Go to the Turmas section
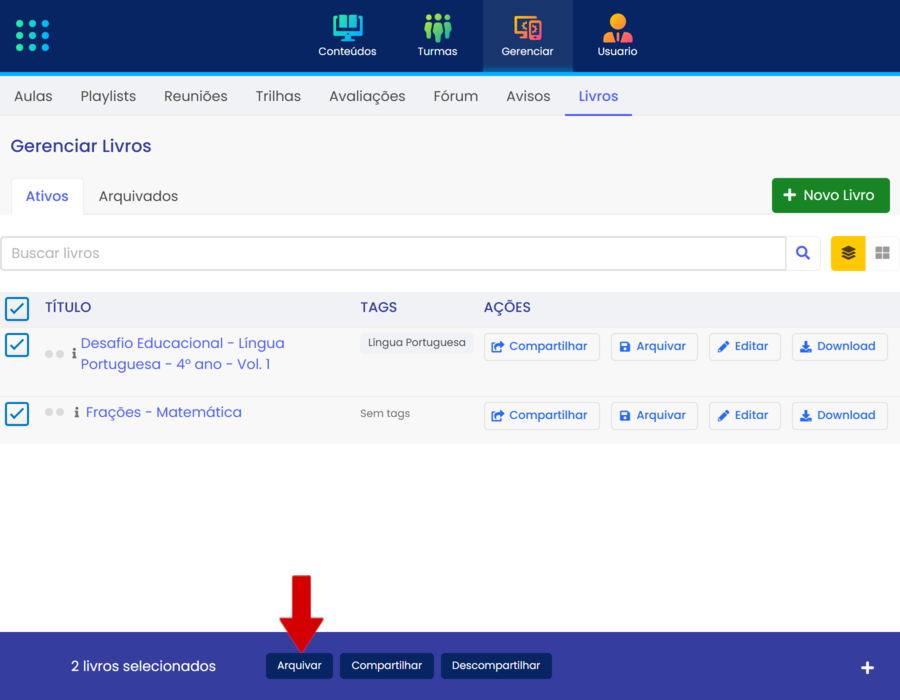The width and height of the screenshot is (900, 700). pos(437,36)
